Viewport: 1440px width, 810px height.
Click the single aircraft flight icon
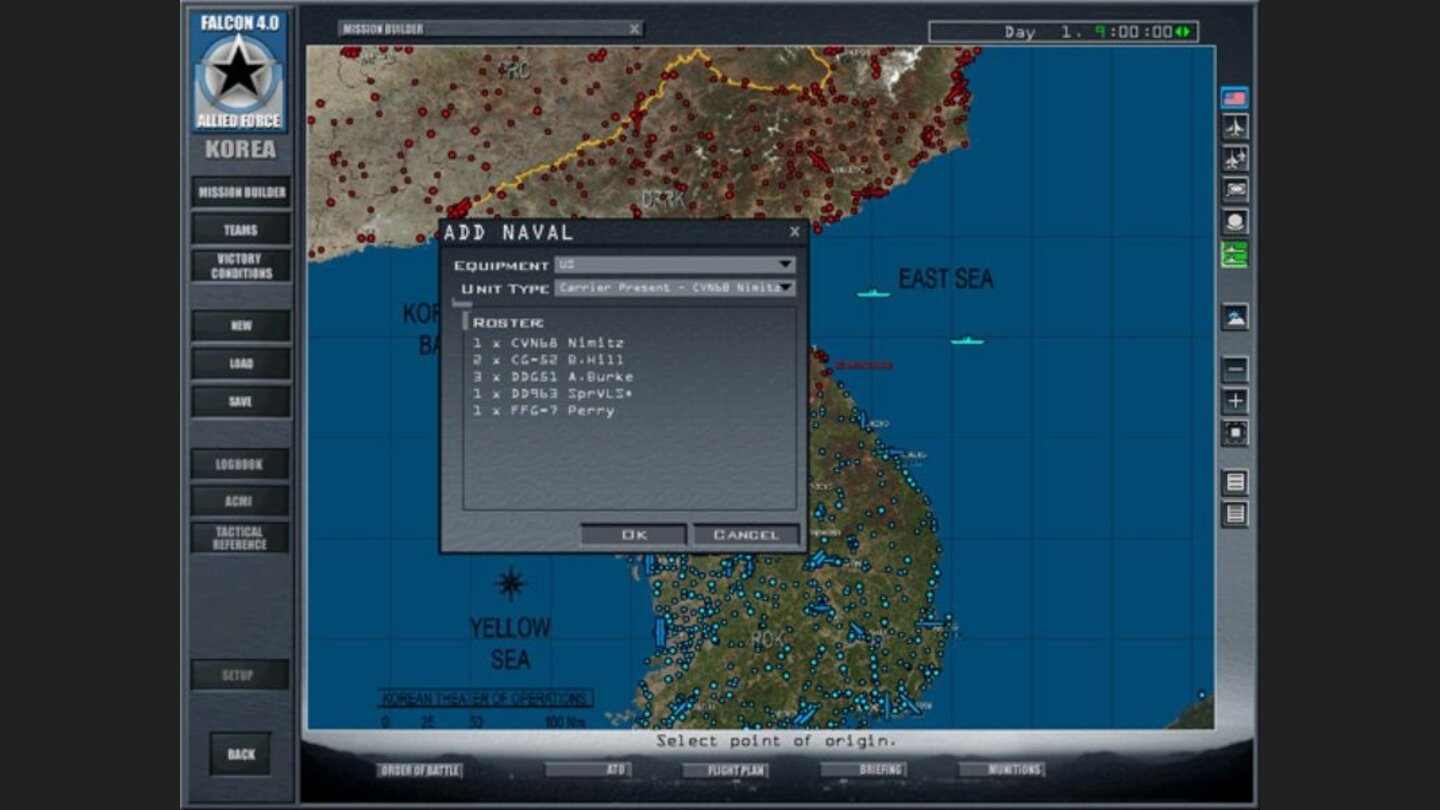point(1235,127)
